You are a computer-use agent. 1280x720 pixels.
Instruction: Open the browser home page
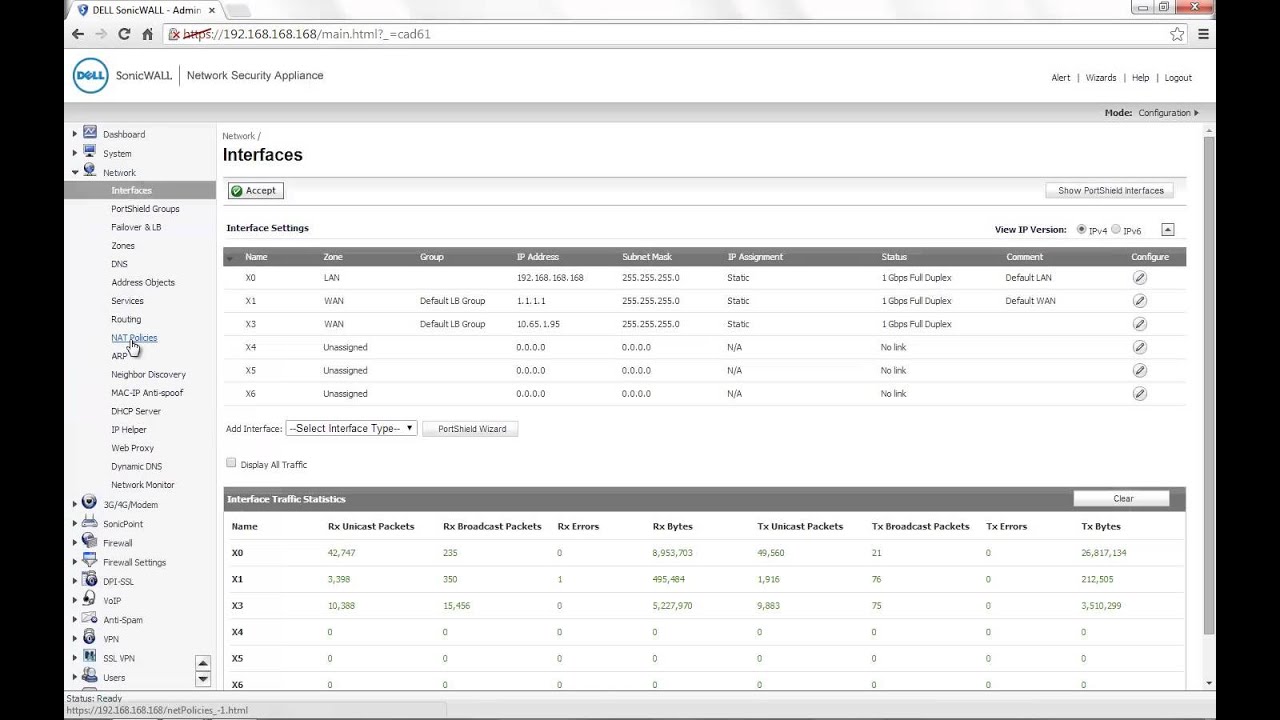(x=147, y=34)
